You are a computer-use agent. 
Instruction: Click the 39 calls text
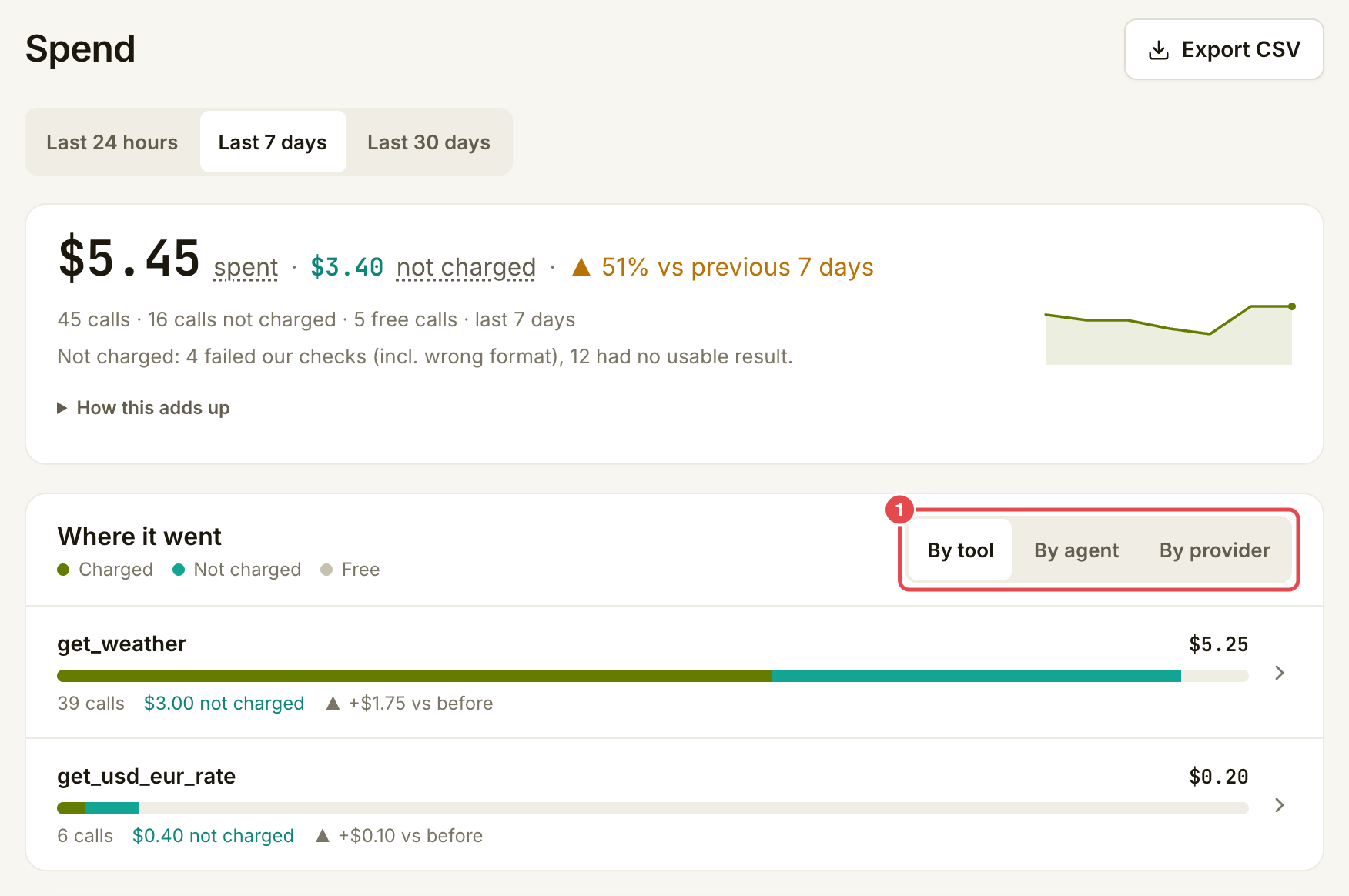(91, 704)
